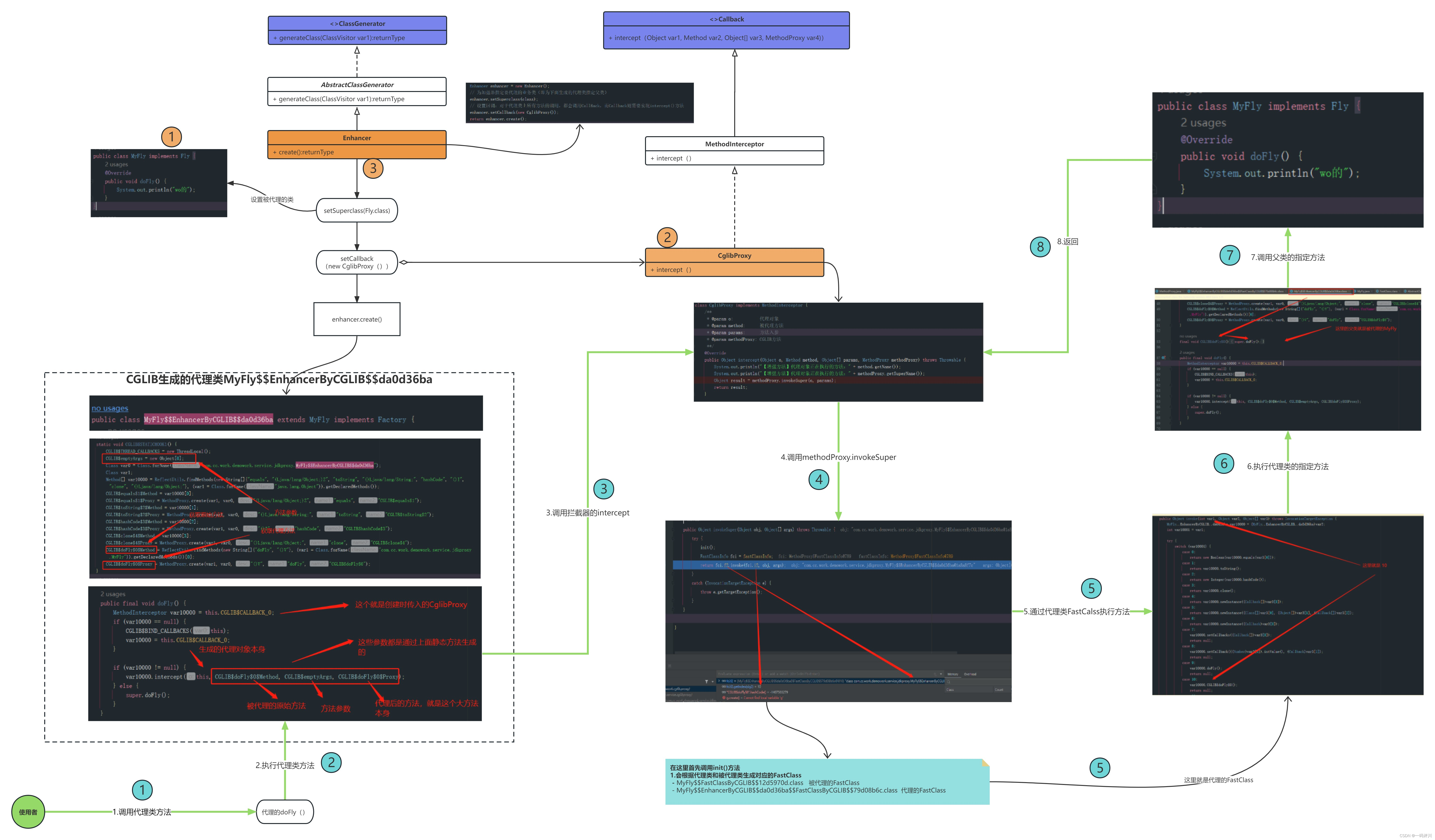
Task: Select the g.create() error watch row
Action: (x=753, y=698)
